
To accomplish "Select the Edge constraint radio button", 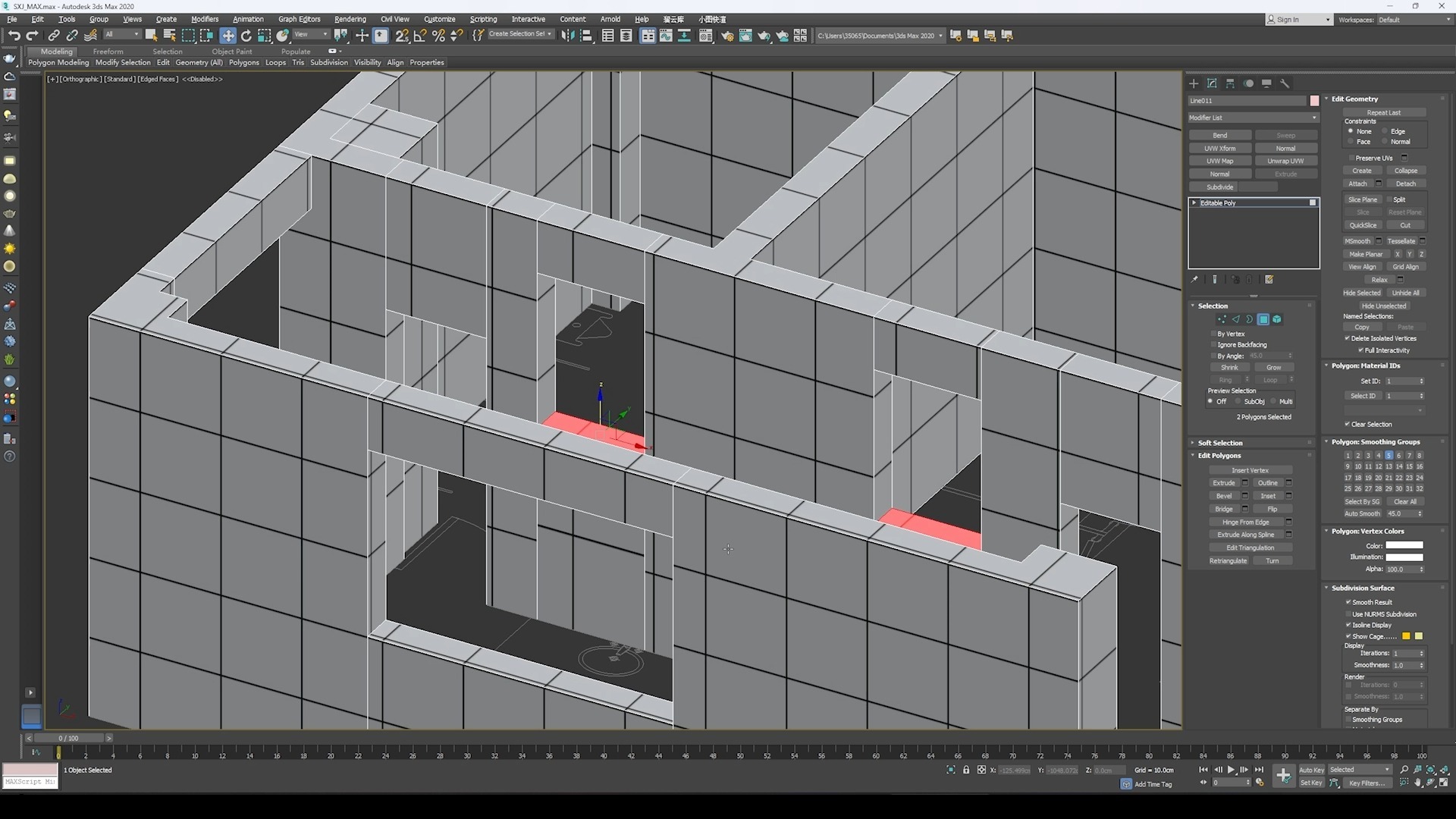I will point(1385,131).
